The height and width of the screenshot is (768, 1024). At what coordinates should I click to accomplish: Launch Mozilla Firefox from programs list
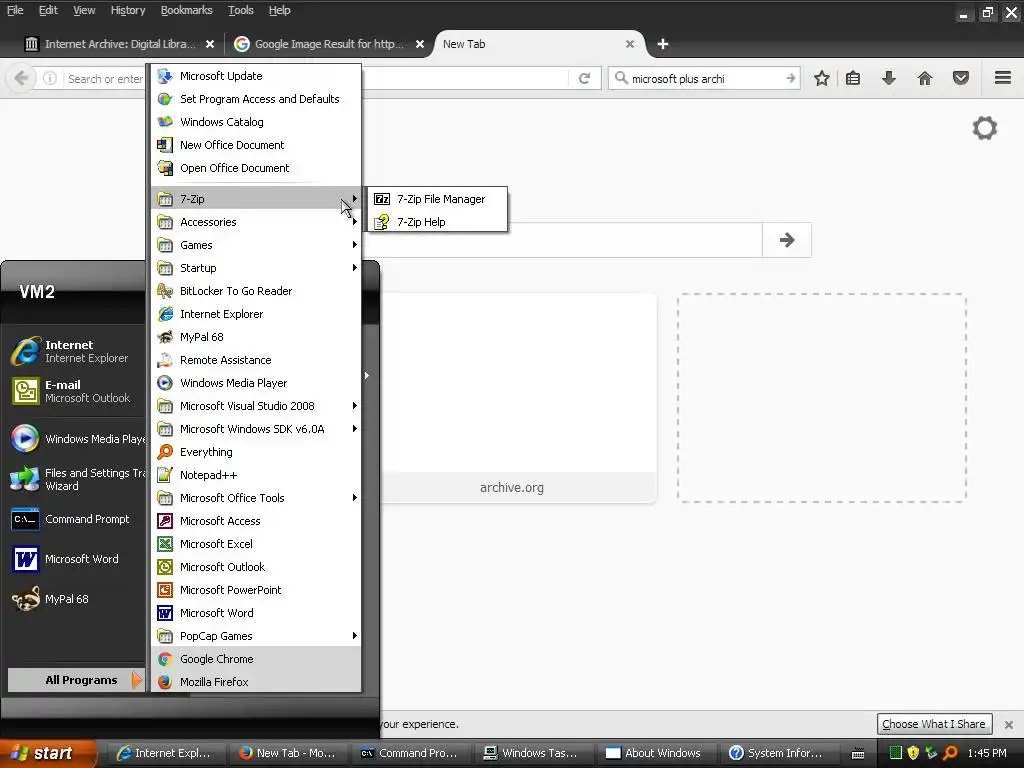(x=256, y=682)
